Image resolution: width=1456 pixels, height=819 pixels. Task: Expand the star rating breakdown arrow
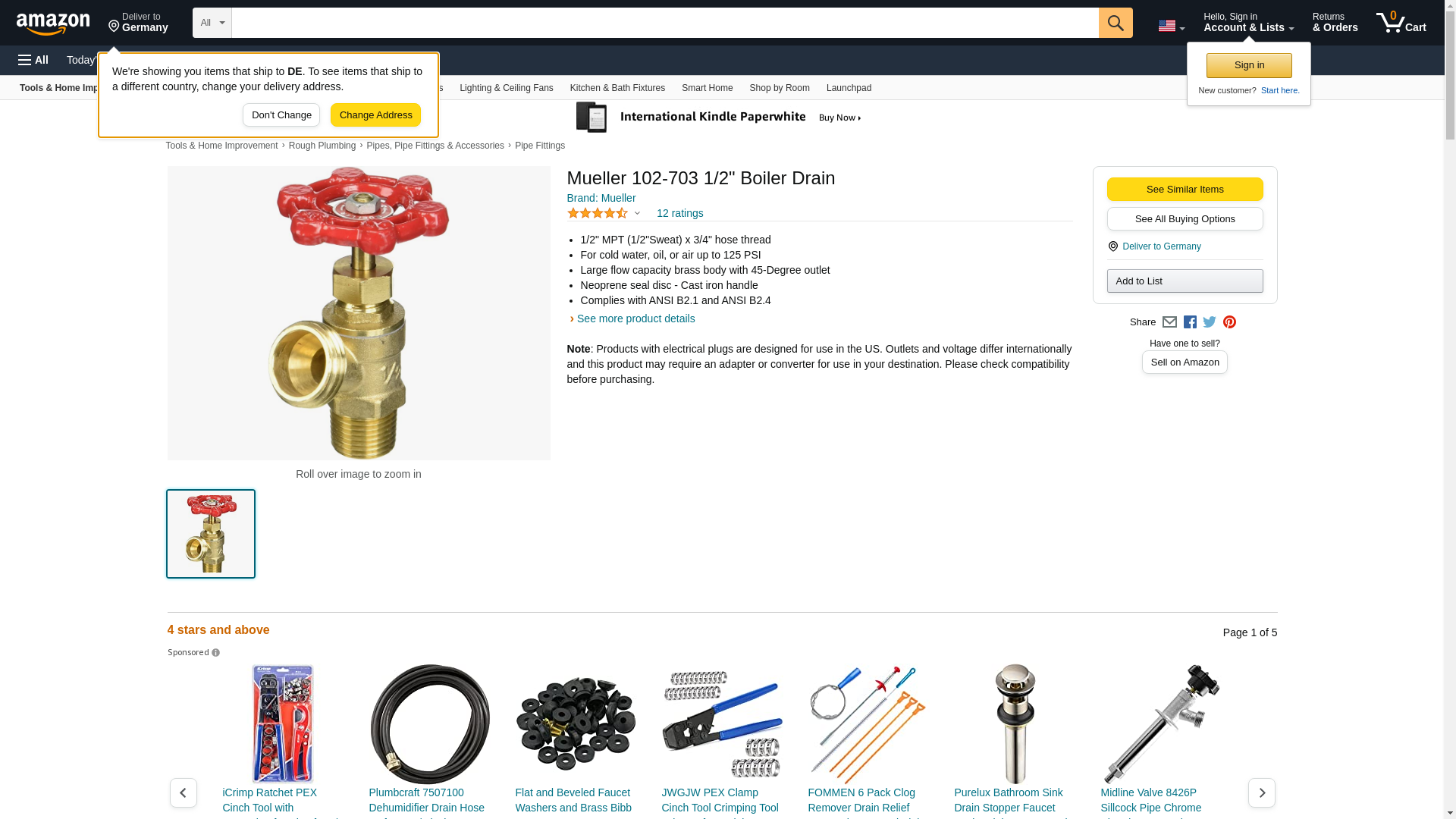[x=637, y=213]
